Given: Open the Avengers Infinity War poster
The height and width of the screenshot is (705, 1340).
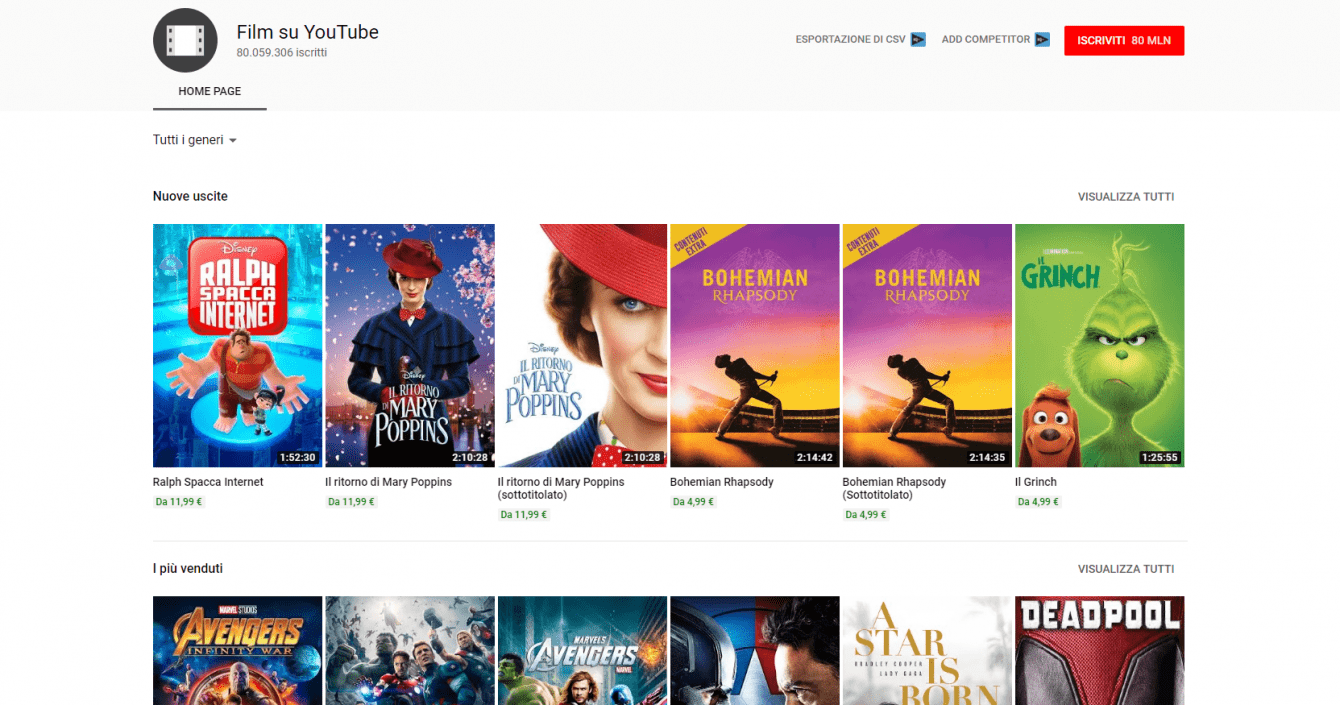Looking at the screenshot, I should [238, 651].
